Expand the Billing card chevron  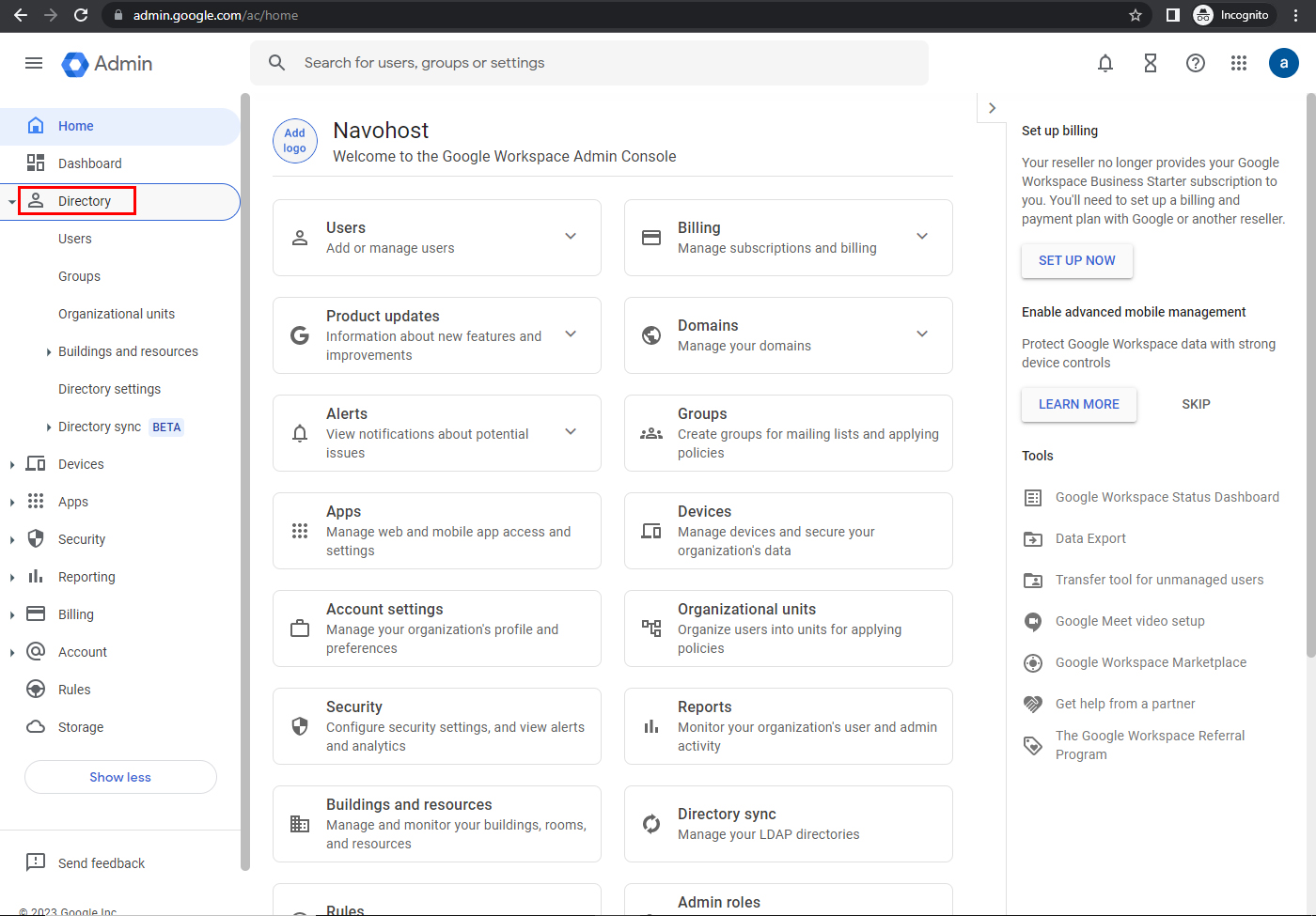922,237
